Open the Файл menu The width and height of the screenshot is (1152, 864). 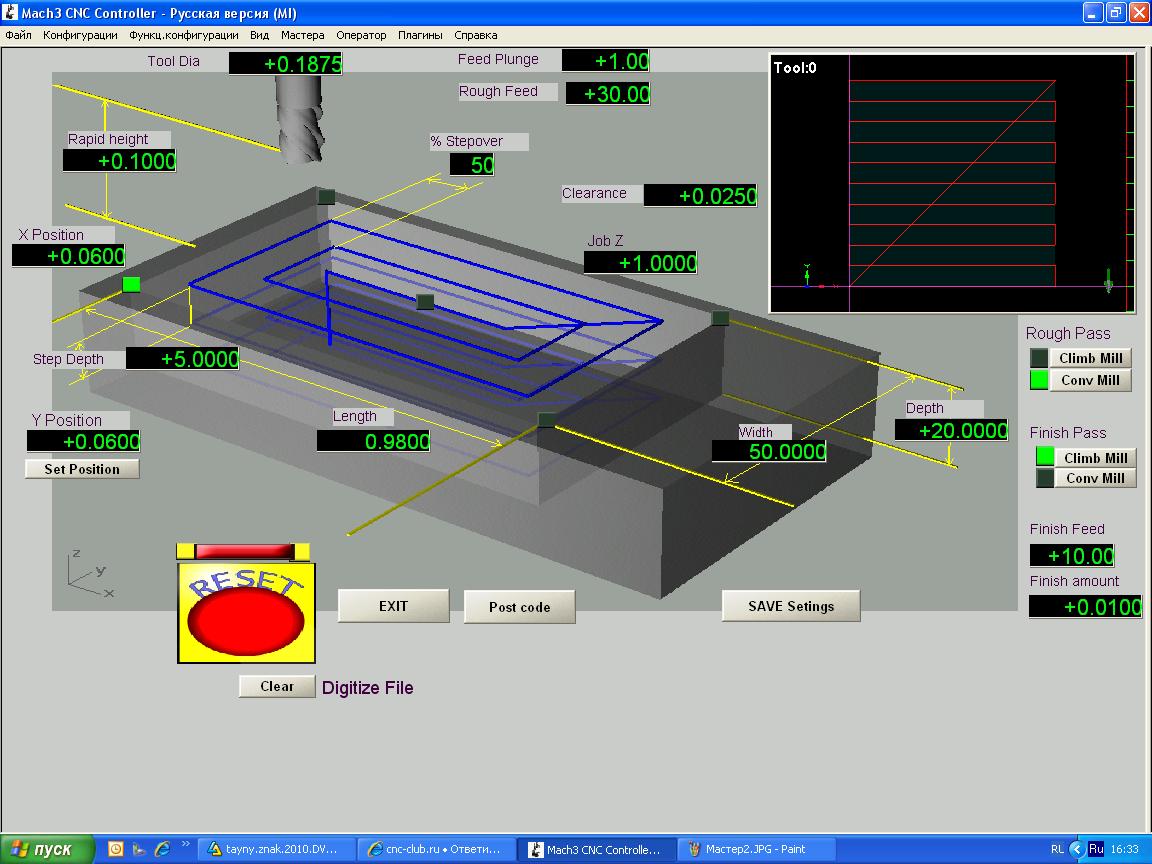point(18,35)
